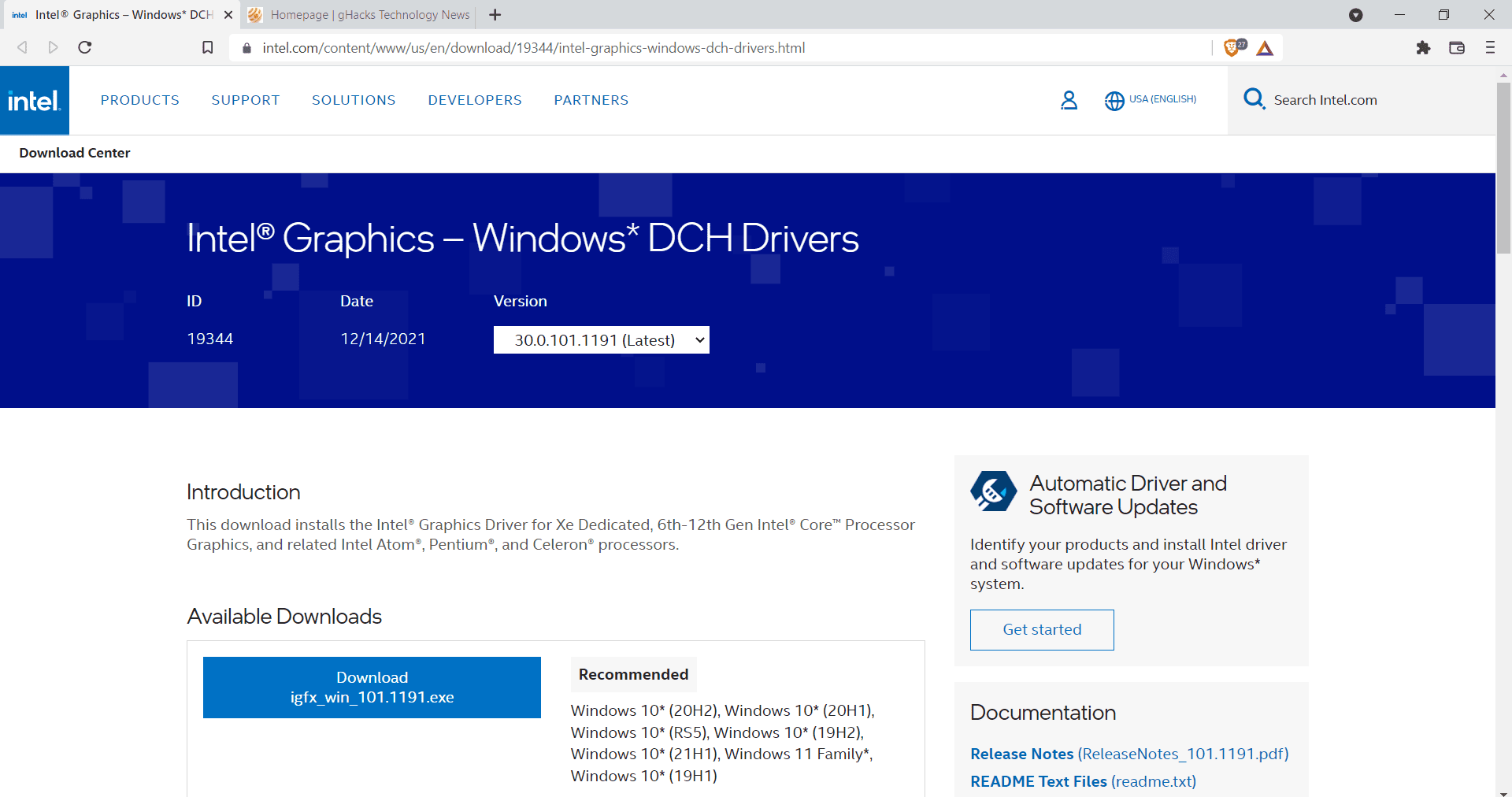Open the Brave Shields icon in the address bar
1512x797 pixels.
click(x=1232, y=47)
